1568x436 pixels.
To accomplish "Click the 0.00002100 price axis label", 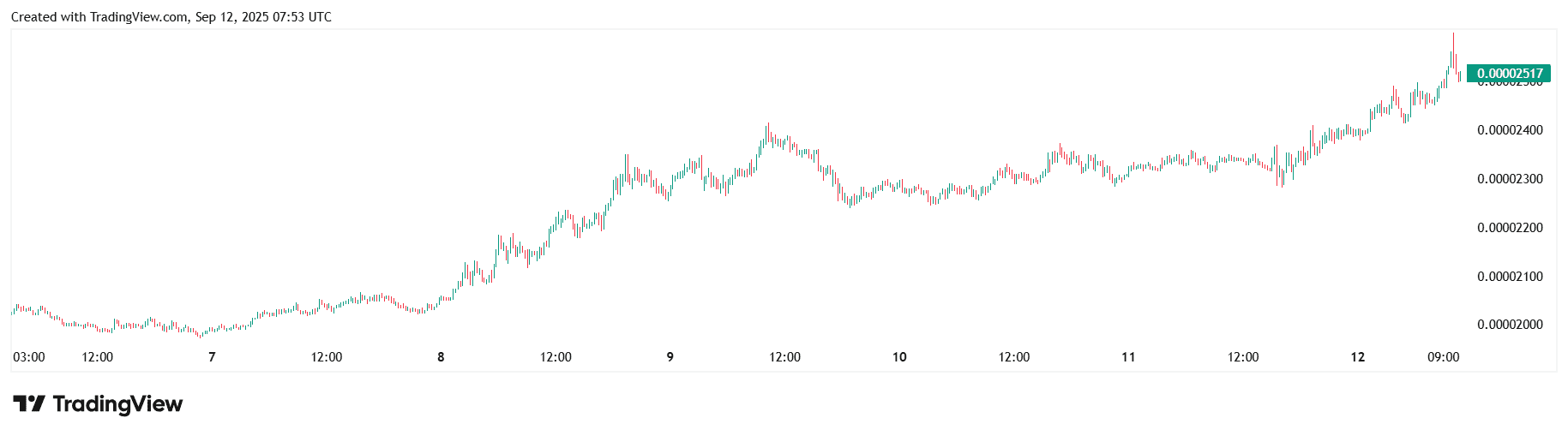I will point(1510,277).
